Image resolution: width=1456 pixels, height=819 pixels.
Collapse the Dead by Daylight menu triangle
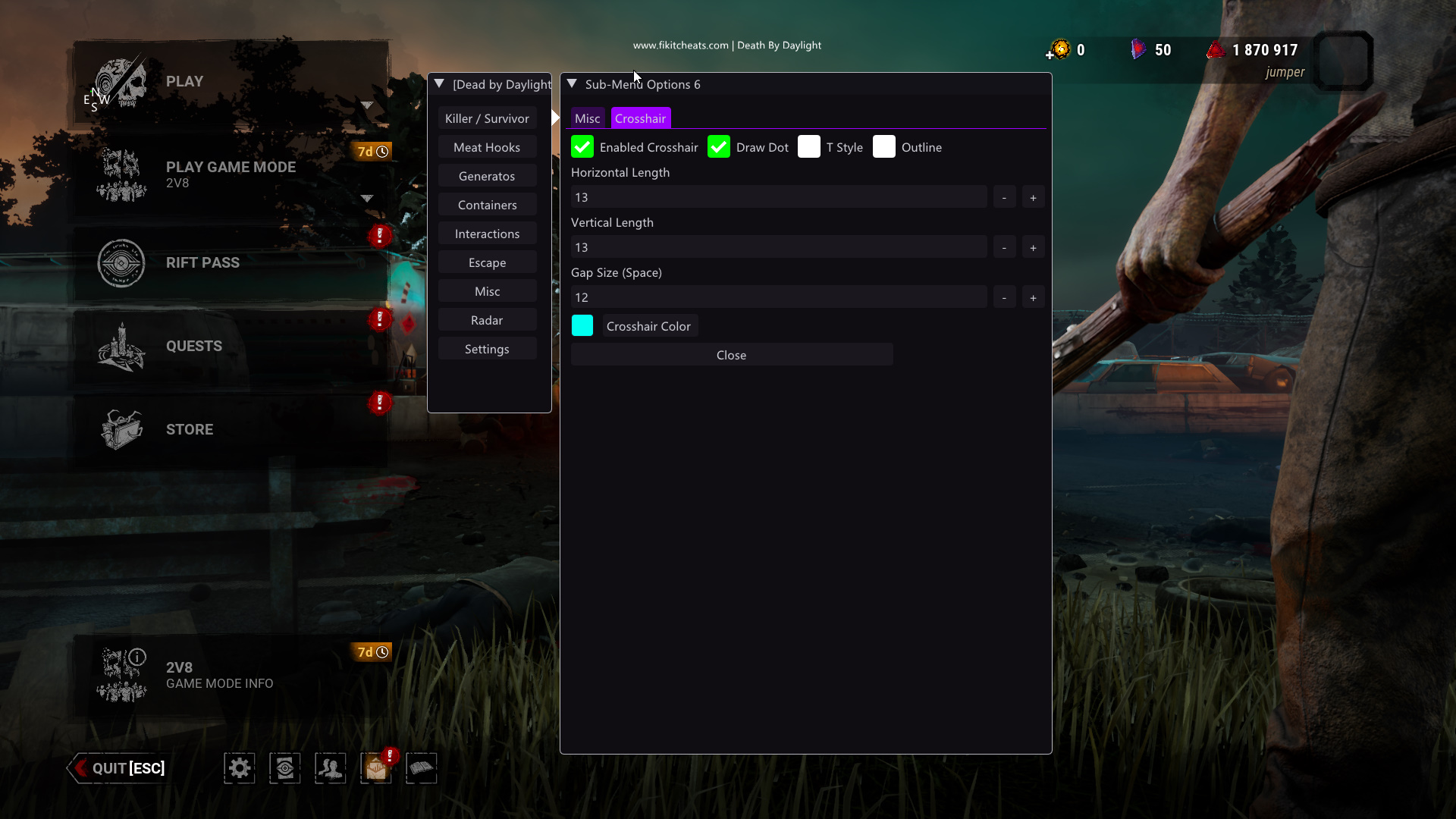(x=439, y=84)
